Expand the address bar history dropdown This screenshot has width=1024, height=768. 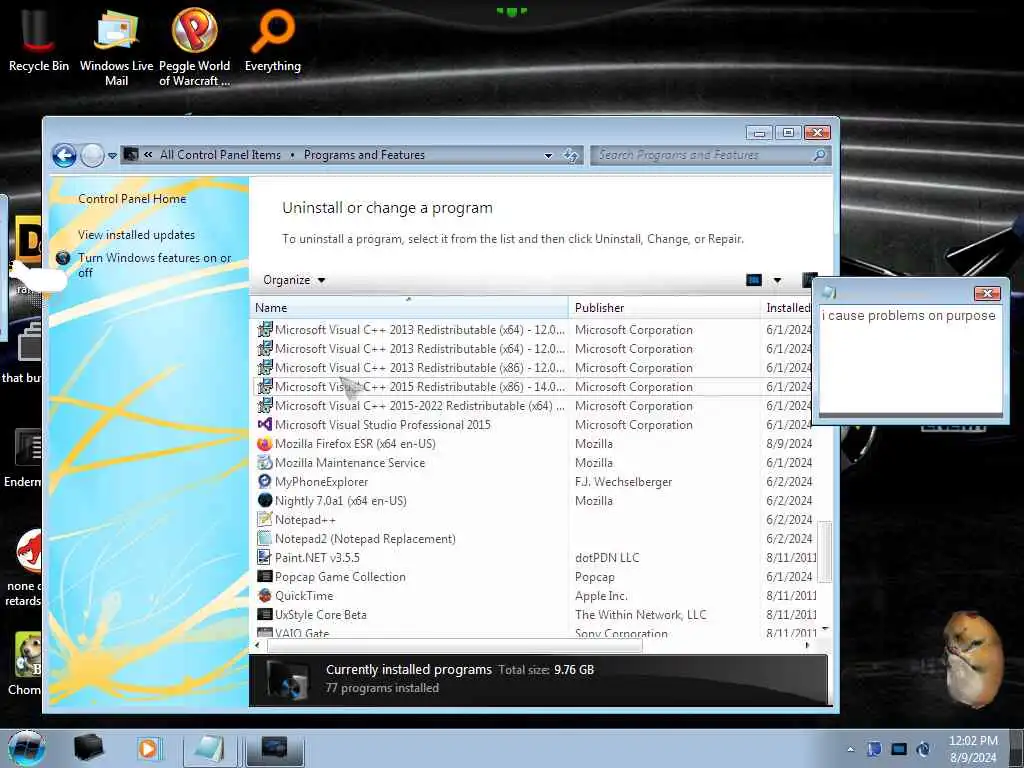coord(549,155)
